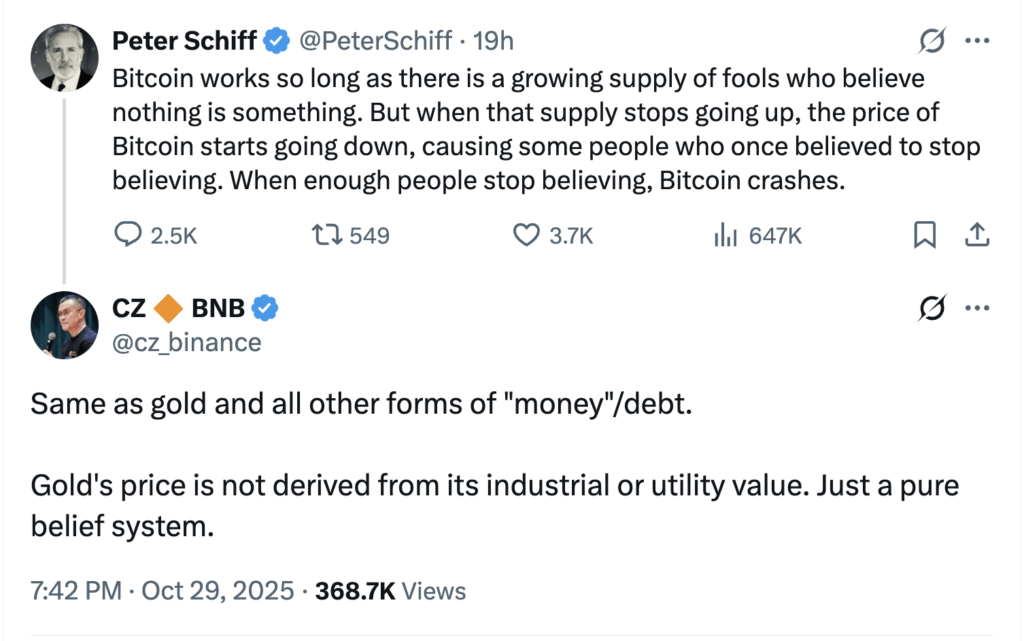Bookmark Peter Schiff's tweet
The height and width of the screenshot is (641, 1024).
(925, 234)
